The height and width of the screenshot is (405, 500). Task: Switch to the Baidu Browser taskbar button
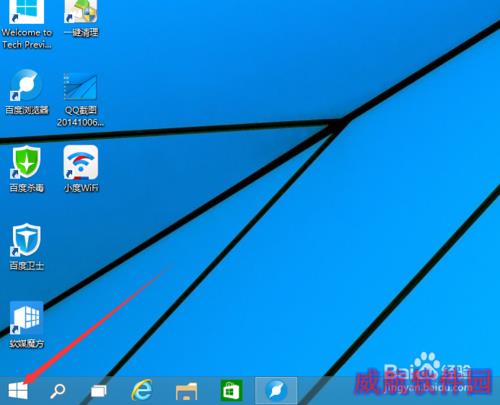point(276,390)
